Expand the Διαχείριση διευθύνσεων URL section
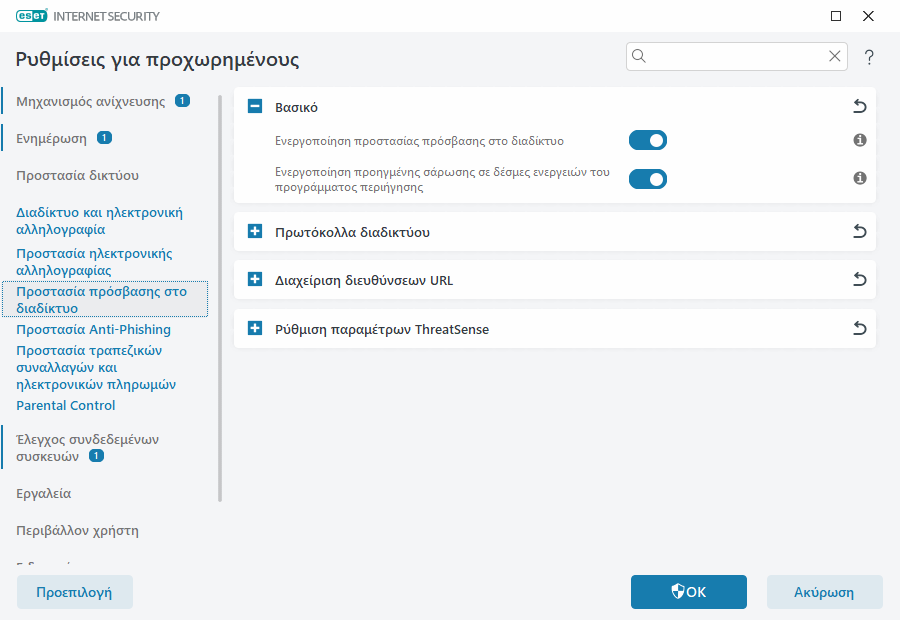The height and width of the screenshot is (620, 900). (x=254, y=280)
